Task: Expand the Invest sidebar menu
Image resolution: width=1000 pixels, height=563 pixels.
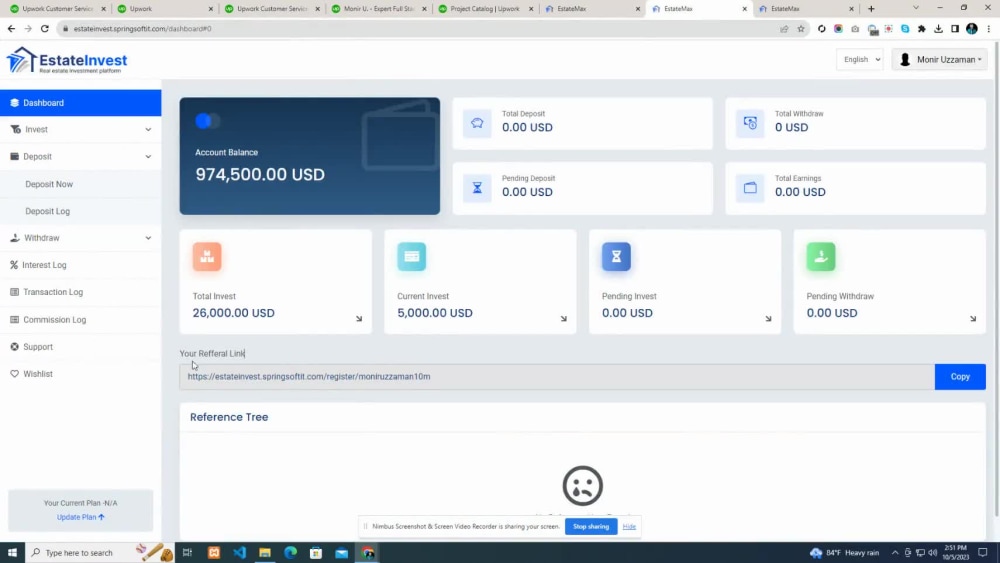Action: [80, 129]
